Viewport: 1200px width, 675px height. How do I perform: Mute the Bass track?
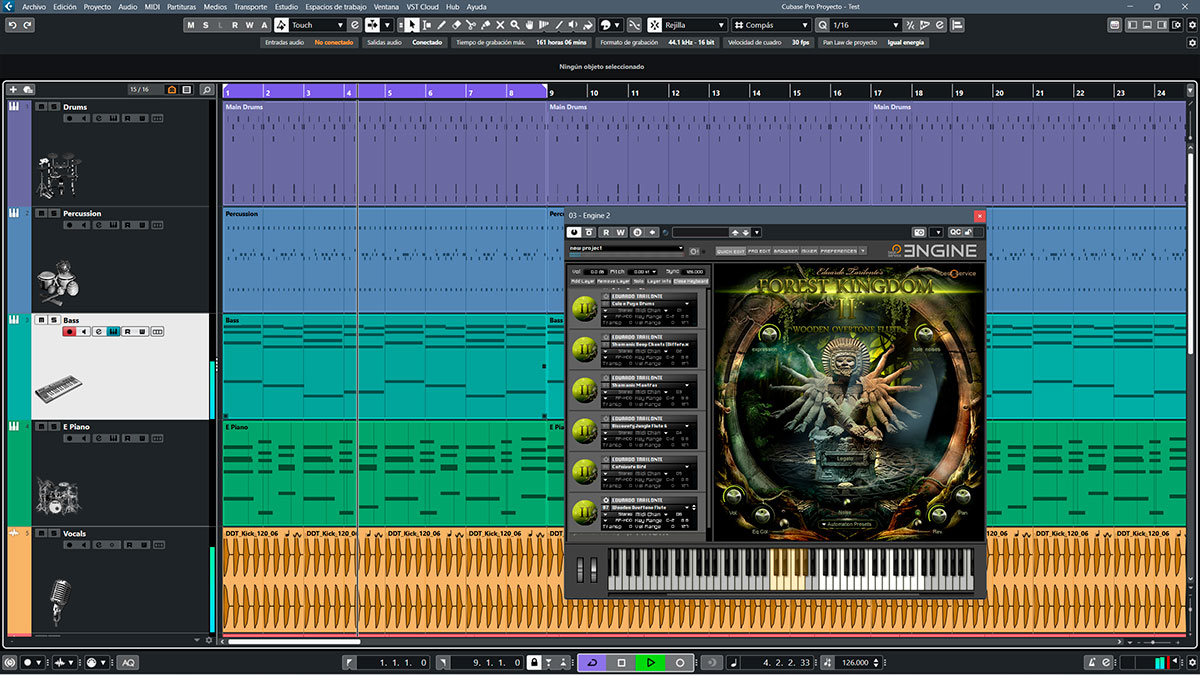coord(41,320)
